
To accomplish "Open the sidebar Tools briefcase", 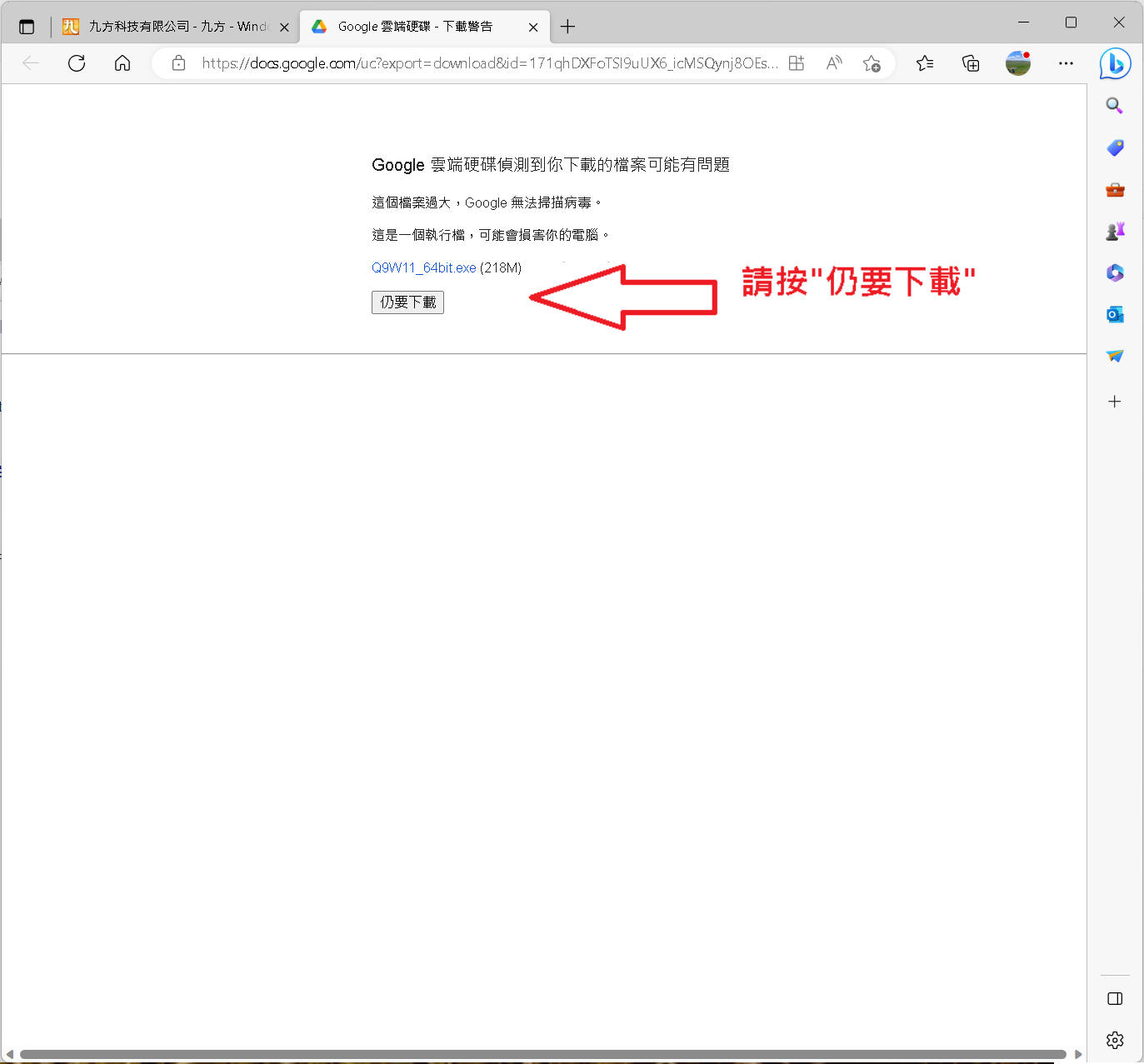I will [x=1115, y=190].
